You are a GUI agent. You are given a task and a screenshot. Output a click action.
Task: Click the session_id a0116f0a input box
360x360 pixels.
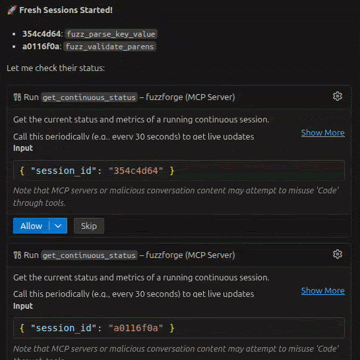[179, 328]
